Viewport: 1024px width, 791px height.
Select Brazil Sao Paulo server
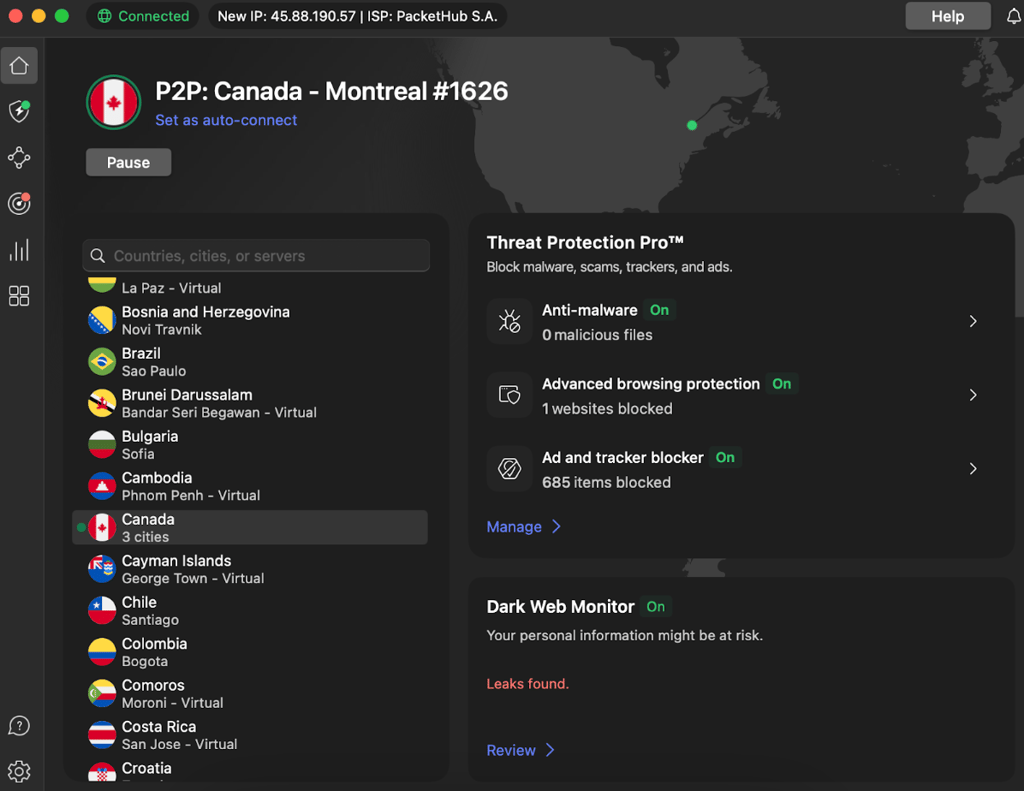point(250,362)
